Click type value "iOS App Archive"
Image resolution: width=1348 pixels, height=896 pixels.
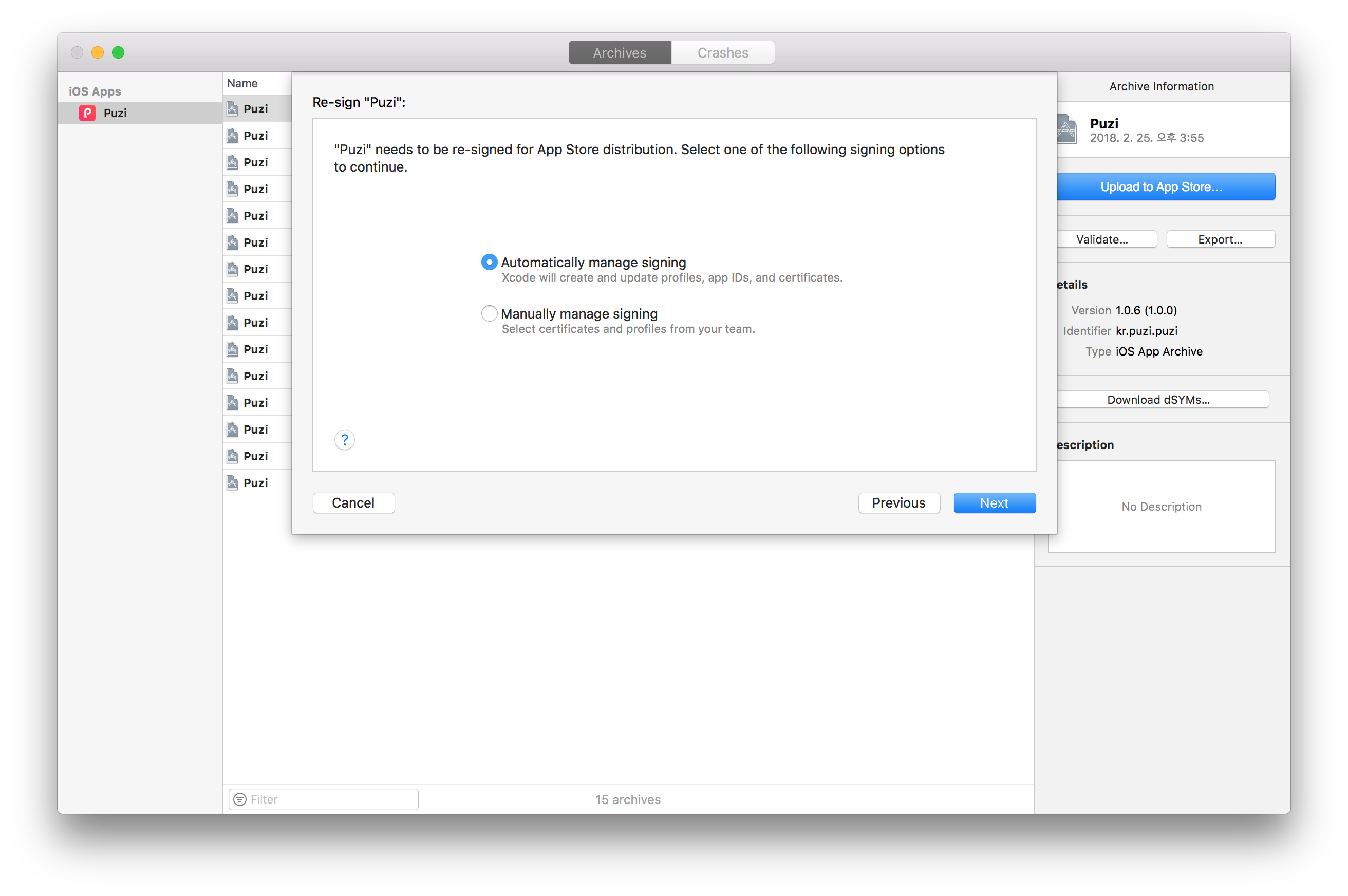tap(1159, 351)
